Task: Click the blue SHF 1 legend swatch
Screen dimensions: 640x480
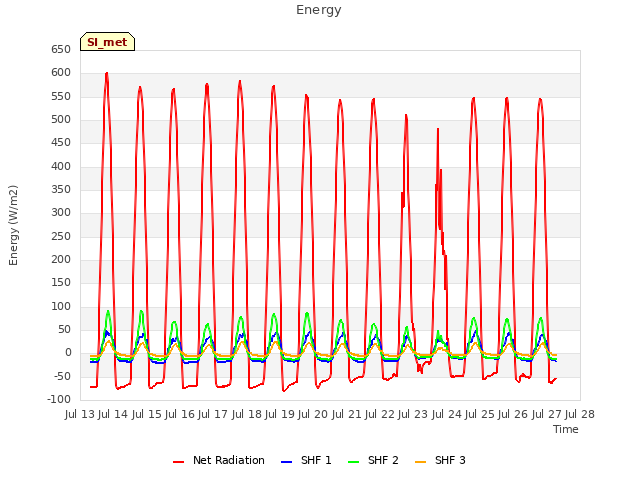Action: point(287,462)
